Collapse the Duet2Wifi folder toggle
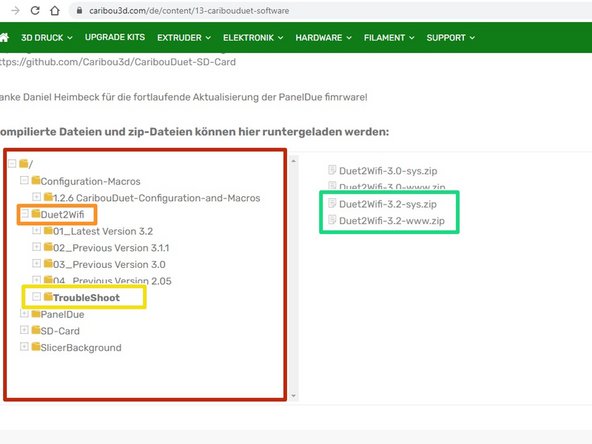 point(24,214)
